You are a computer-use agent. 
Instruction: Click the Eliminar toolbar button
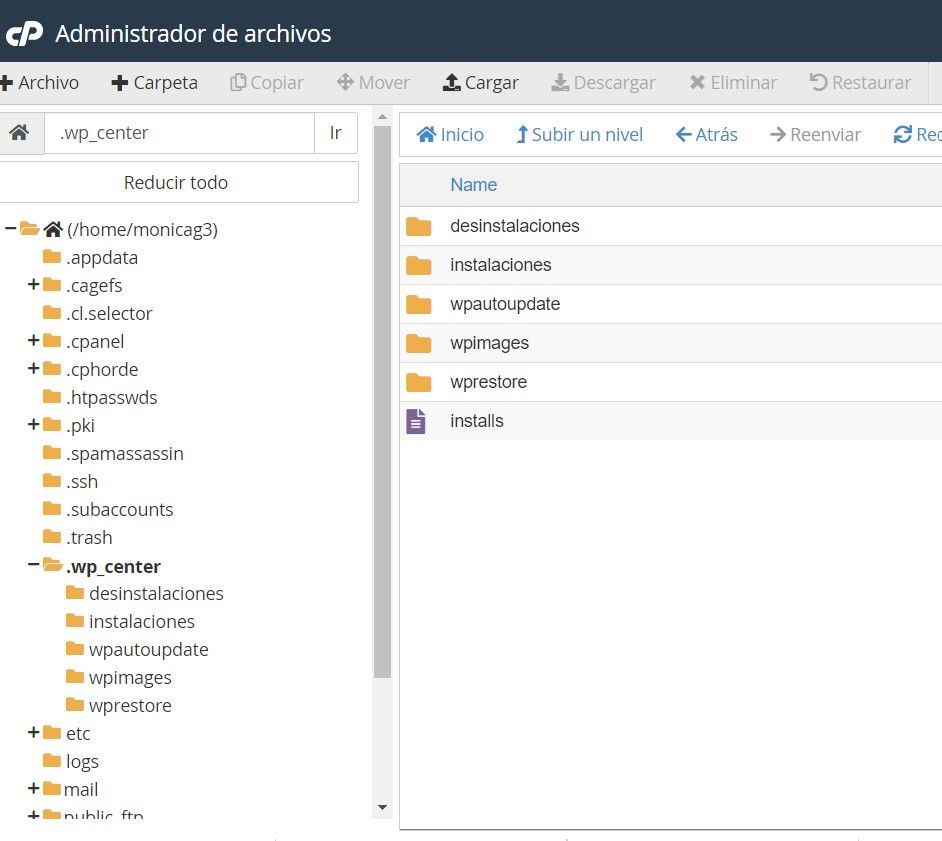[x=733, y=82]
